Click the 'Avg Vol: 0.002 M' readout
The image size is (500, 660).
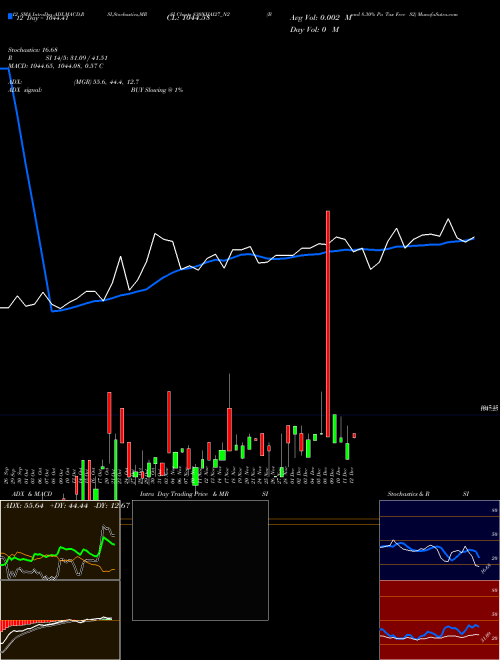321,18
